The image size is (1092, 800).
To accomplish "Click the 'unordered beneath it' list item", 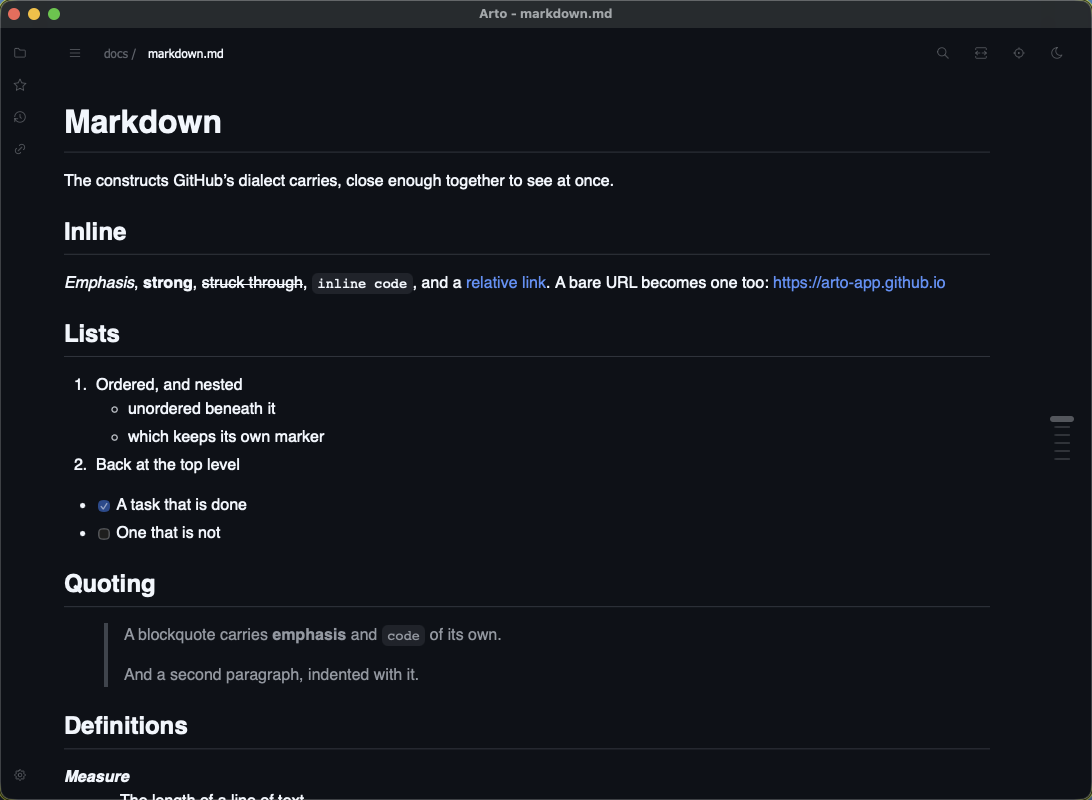I will pos(201,409).
